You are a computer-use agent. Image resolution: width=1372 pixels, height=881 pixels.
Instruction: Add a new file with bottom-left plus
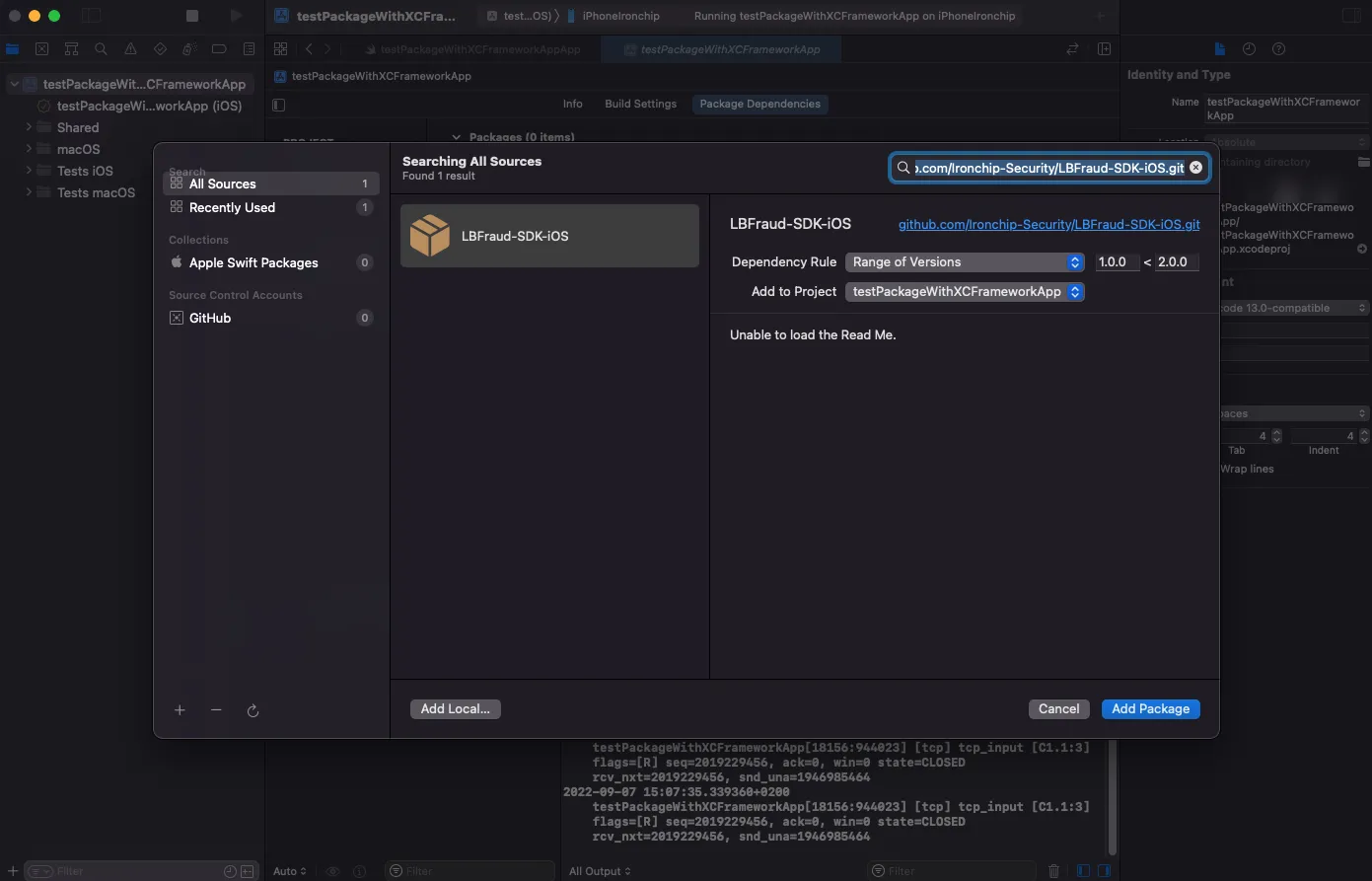[x=12, y=871]
